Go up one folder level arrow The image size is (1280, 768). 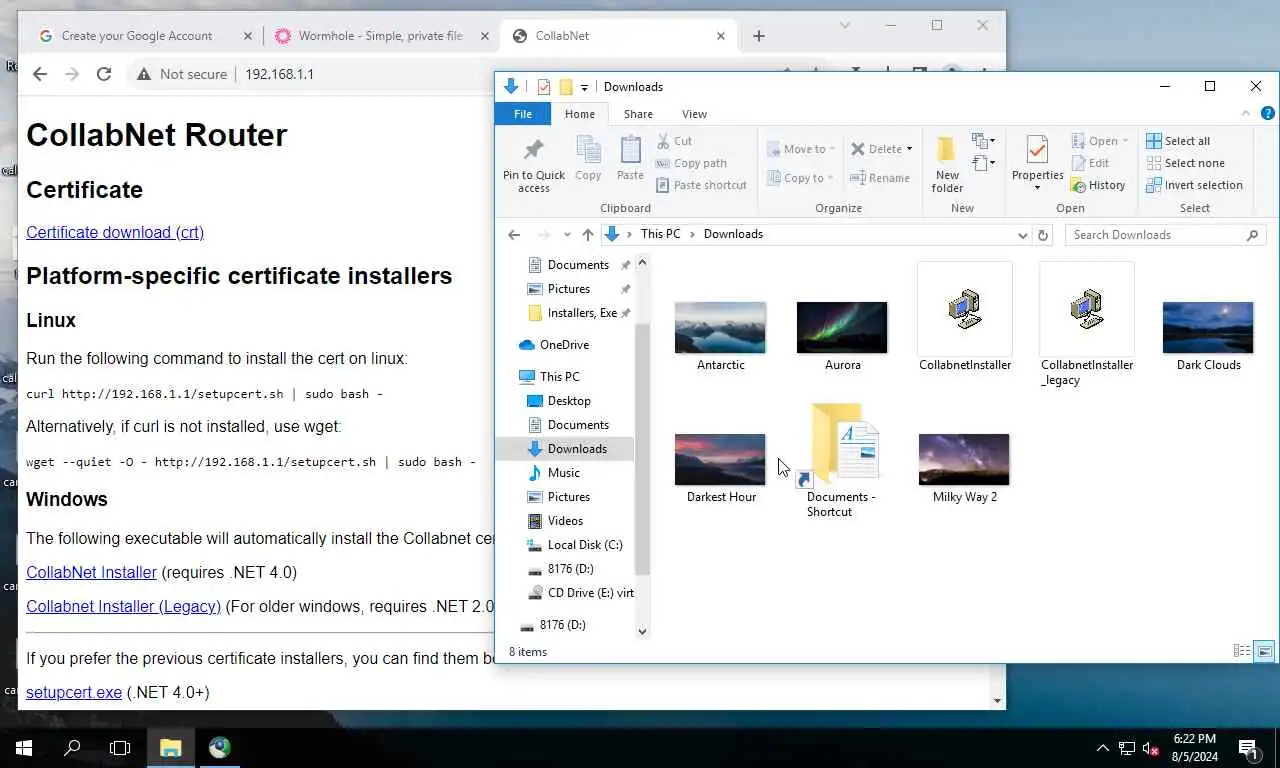click(x=588, y=235)
